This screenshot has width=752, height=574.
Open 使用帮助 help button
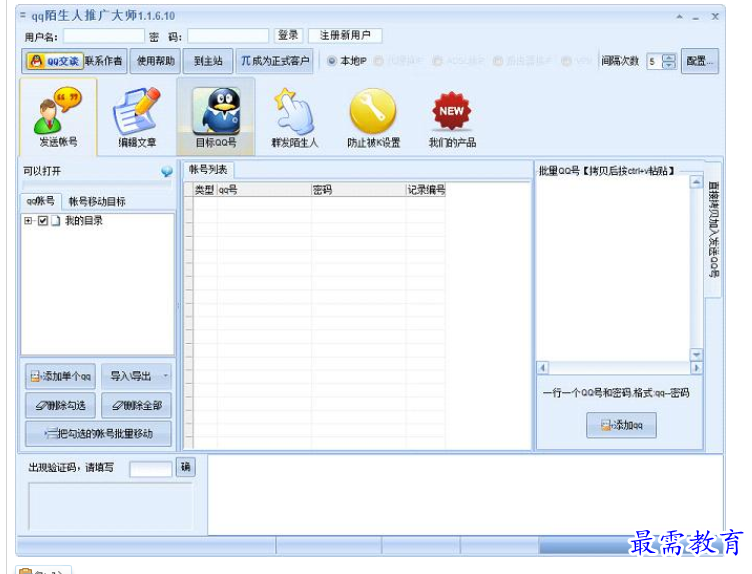[x=155, y=61]
